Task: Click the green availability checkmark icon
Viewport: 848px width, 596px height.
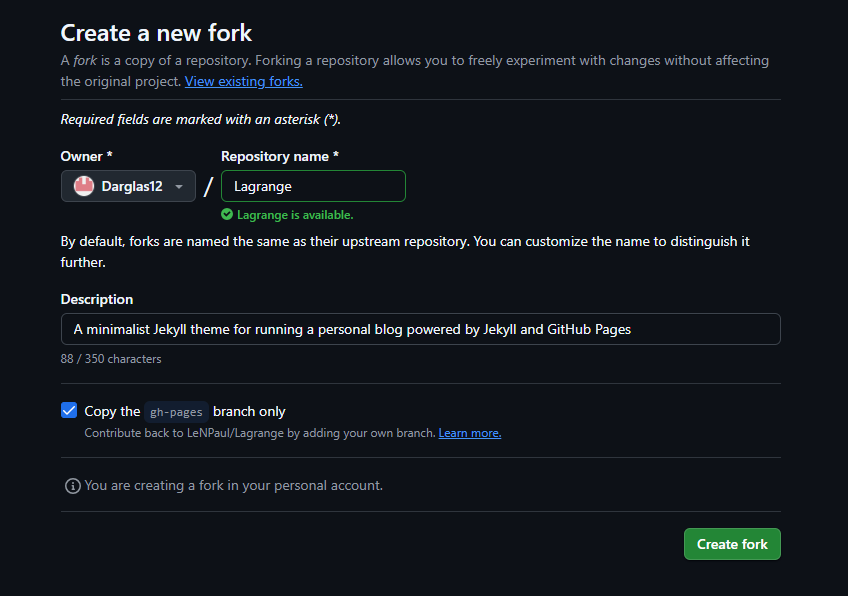Action: pos(227,215)
